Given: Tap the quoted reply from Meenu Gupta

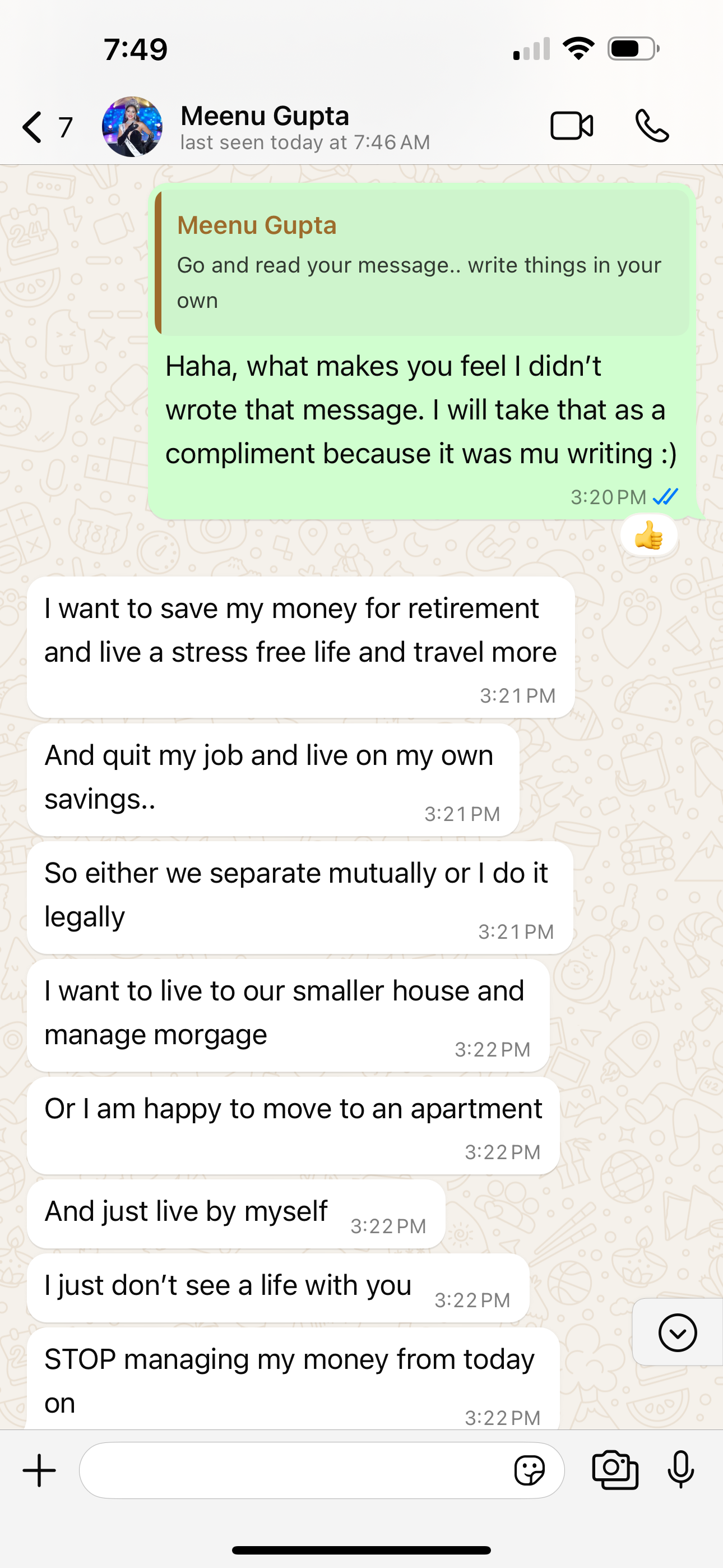Looking at the screenshot, I should tap(423, 262).
